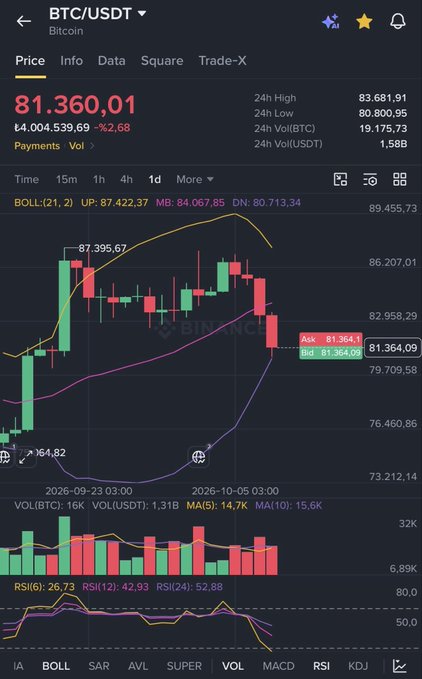Tap the globe news event marker near 2026-10-05
The width and height of the screenshot is (422, 679).
tap(199, 456)
